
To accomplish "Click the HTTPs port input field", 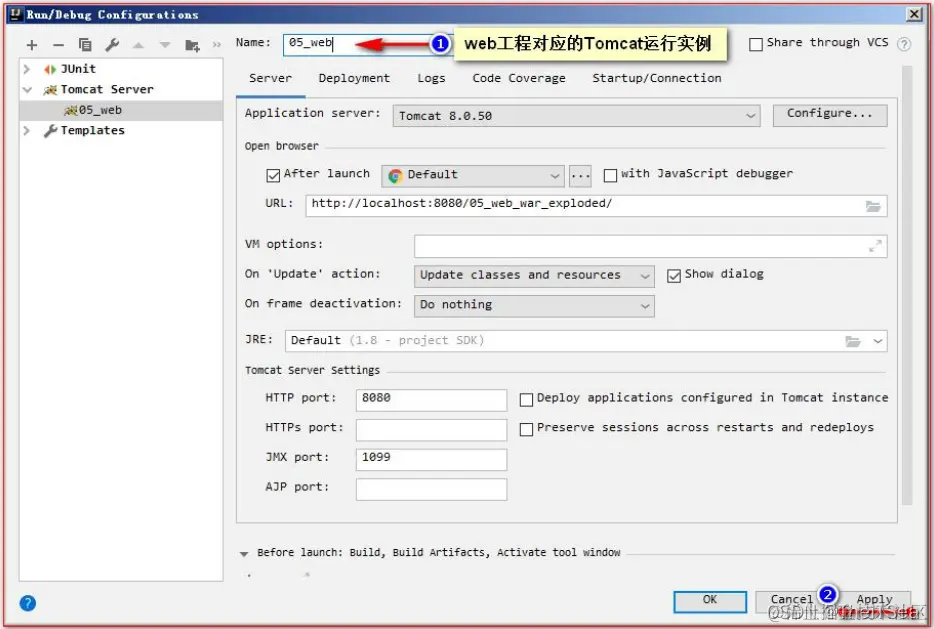I will pyautogui.click(x=431, y=429).
